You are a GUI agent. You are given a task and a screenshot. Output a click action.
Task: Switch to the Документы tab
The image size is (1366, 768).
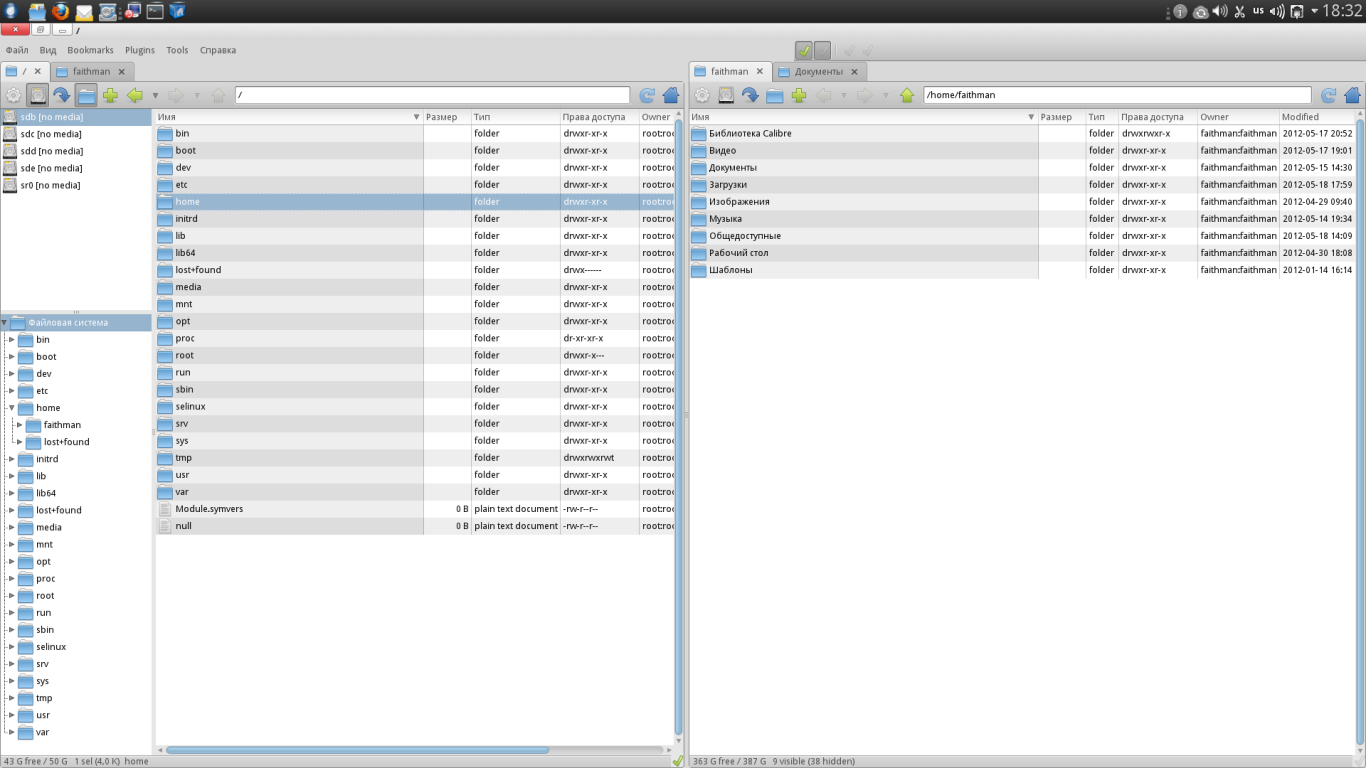pyautogui.click(x=819, y=72)
